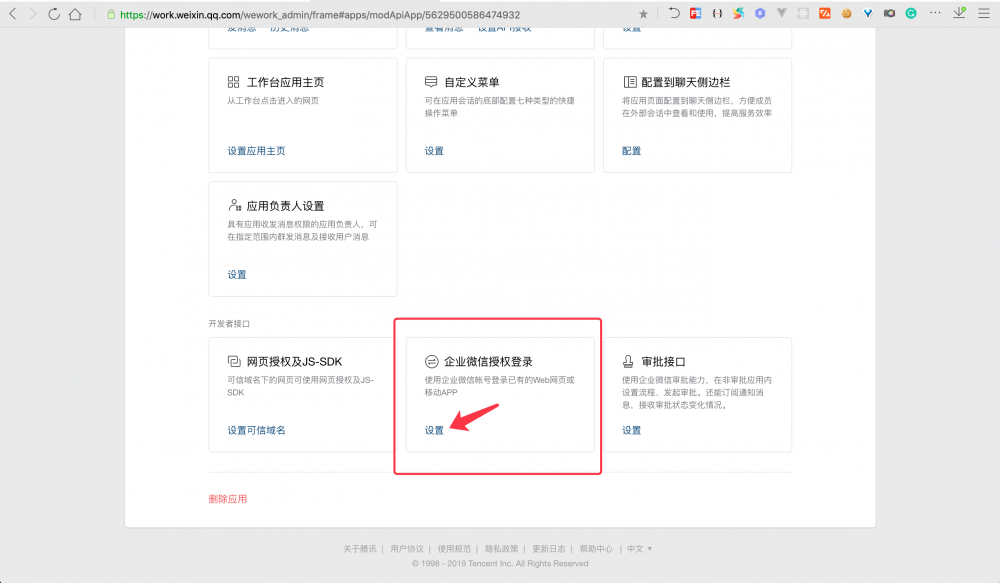Expand hidden extensions via the ellipsis
Image resolution: width=1000 pixels, height=583 pixels.
click(x=935, y=13)
